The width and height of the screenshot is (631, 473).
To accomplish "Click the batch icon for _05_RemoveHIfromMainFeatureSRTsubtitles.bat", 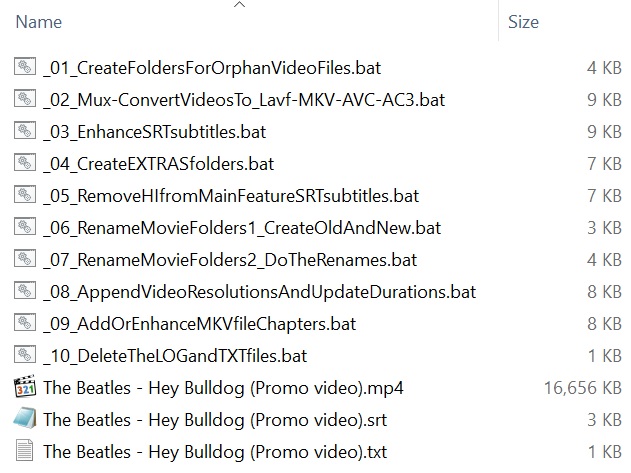I will click(25, 195).
